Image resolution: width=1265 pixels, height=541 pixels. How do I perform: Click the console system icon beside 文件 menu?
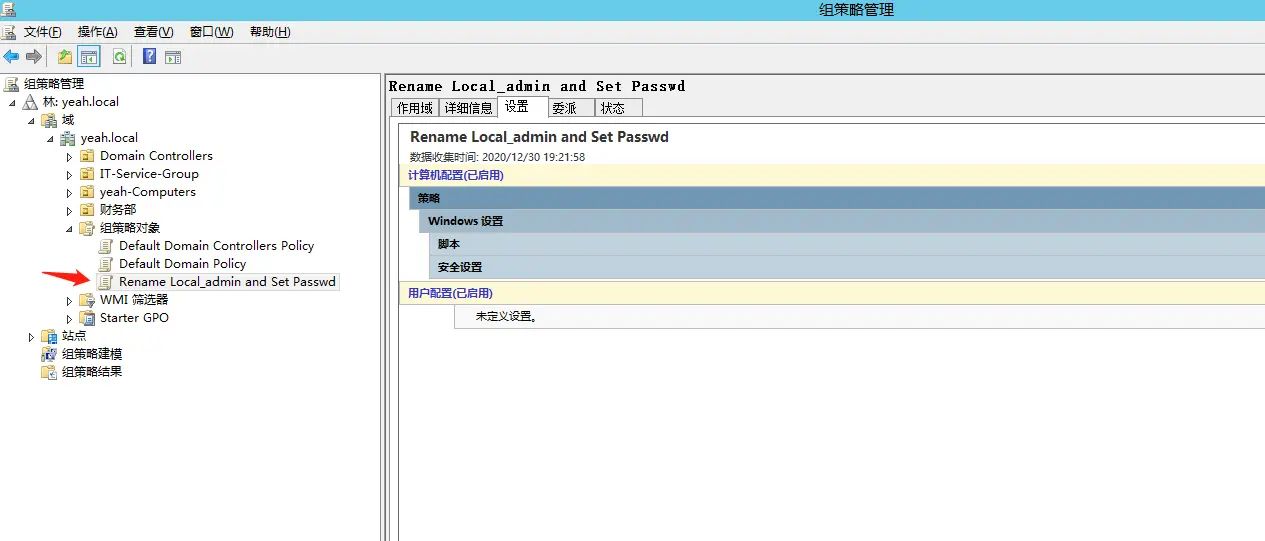pyautogui.click(x=9, y=32)
